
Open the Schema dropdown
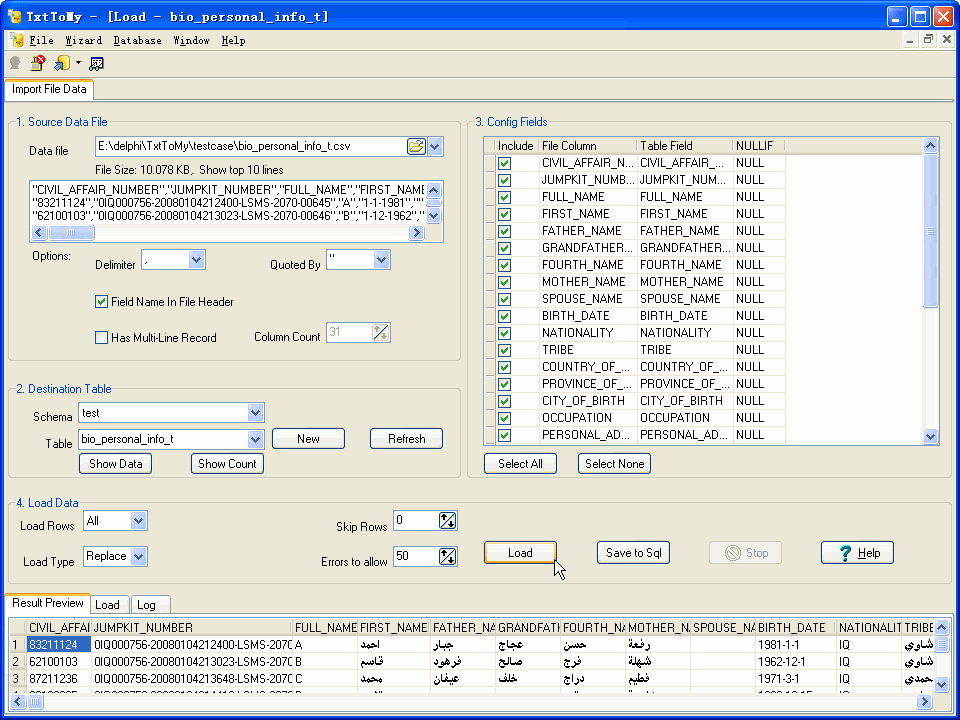[x=255, y=413]
